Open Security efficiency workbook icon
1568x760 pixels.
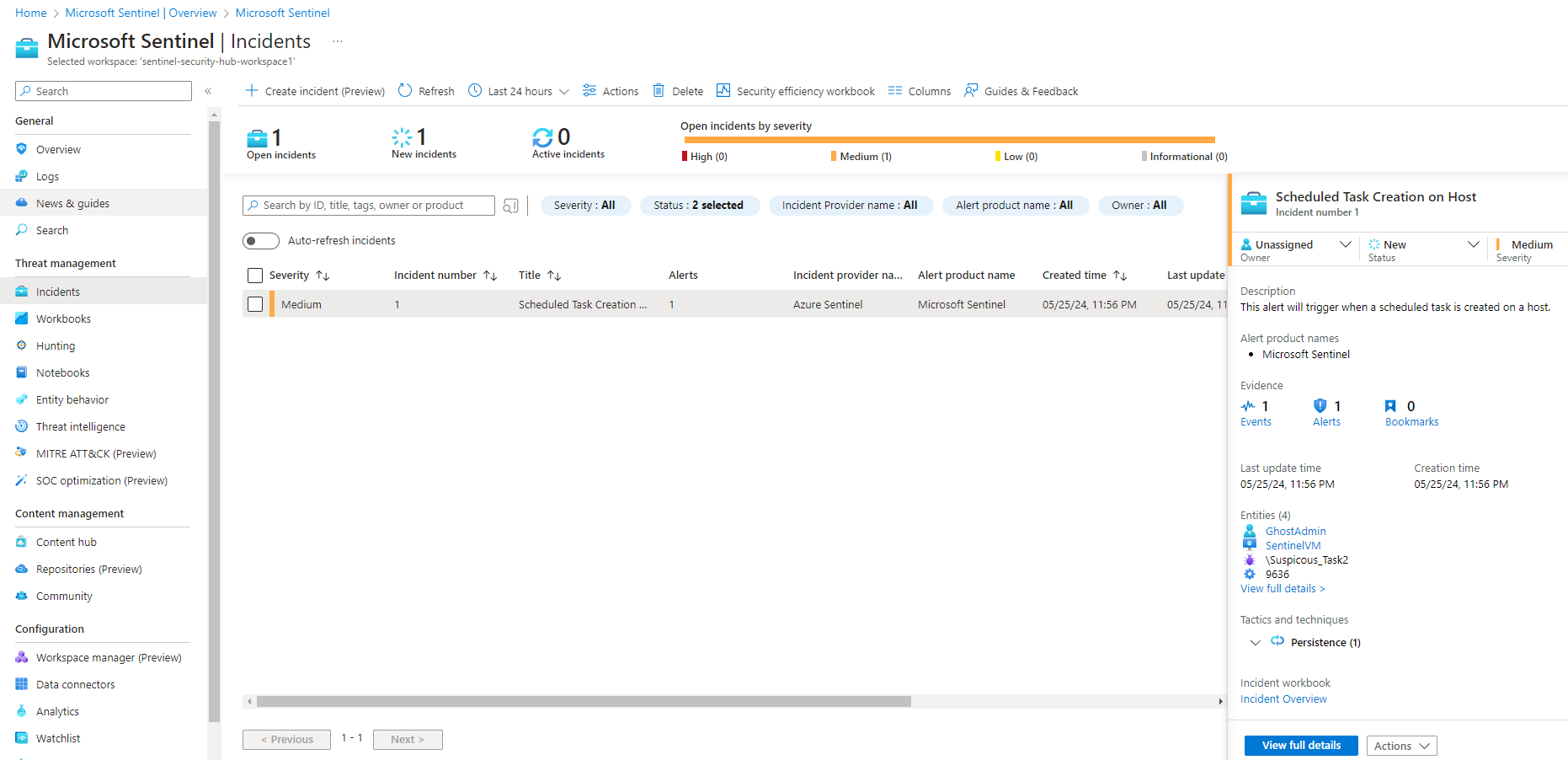click(723, 90)
